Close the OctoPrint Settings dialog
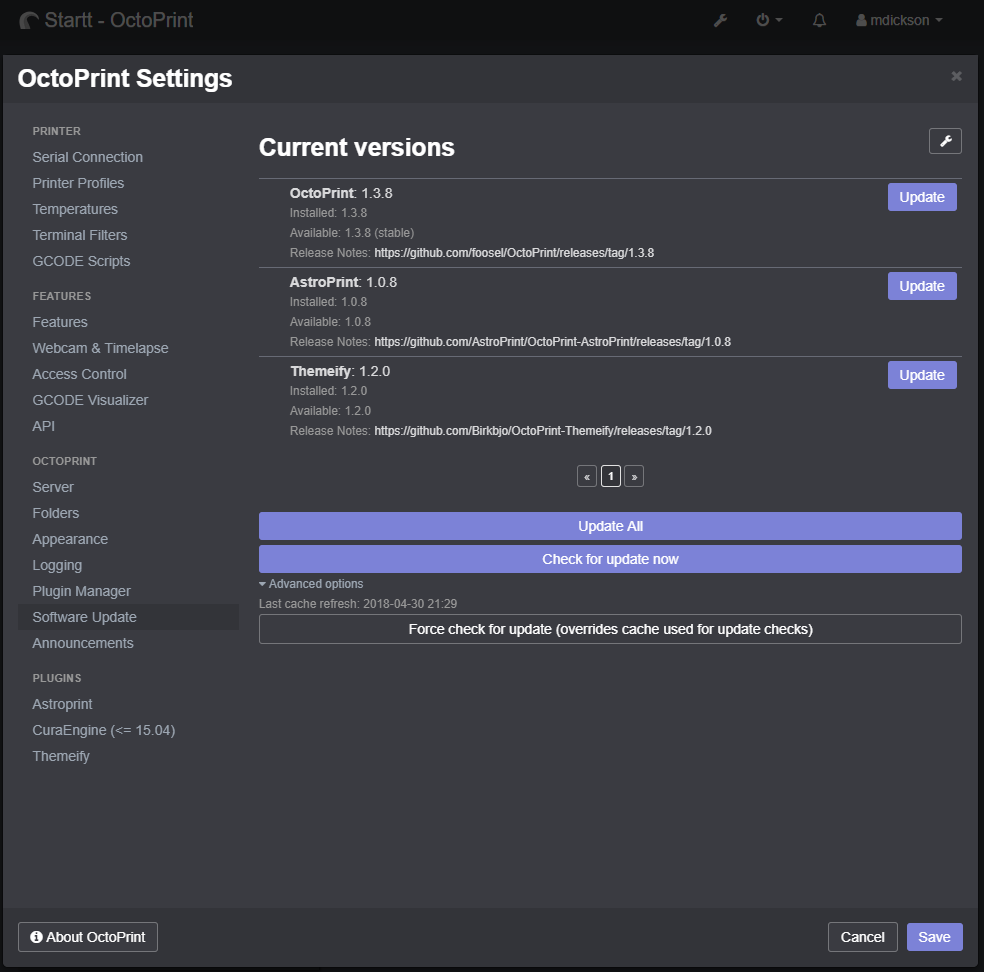Viewport: 984px width, 972px height. 956,76
